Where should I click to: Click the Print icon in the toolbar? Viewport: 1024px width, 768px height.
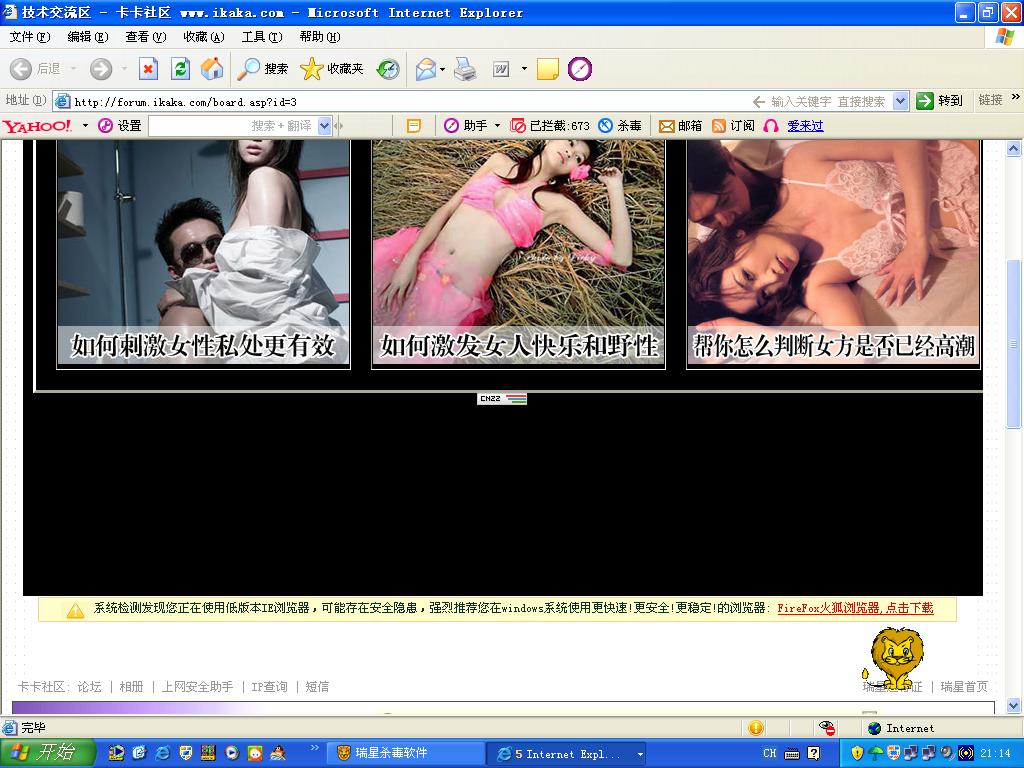[x=465, y=69]
